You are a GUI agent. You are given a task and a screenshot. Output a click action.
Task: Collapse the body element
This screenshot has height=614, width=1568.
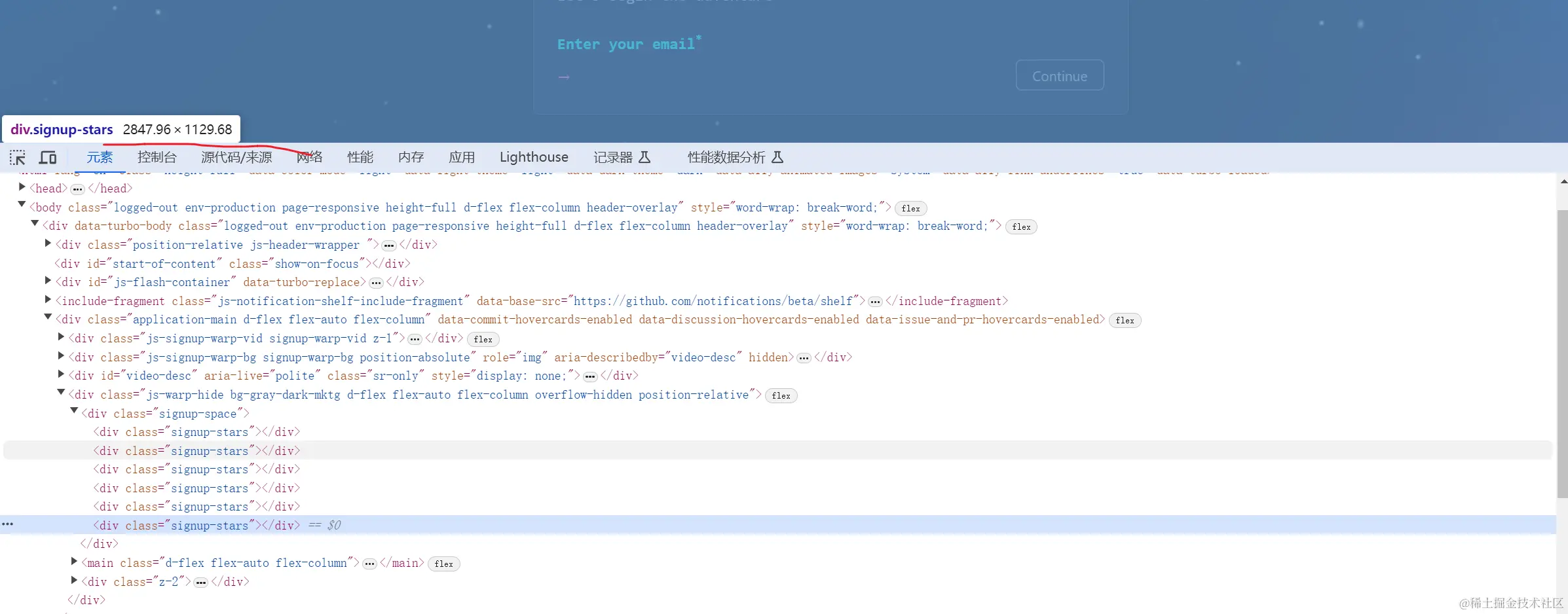point(22,205)
